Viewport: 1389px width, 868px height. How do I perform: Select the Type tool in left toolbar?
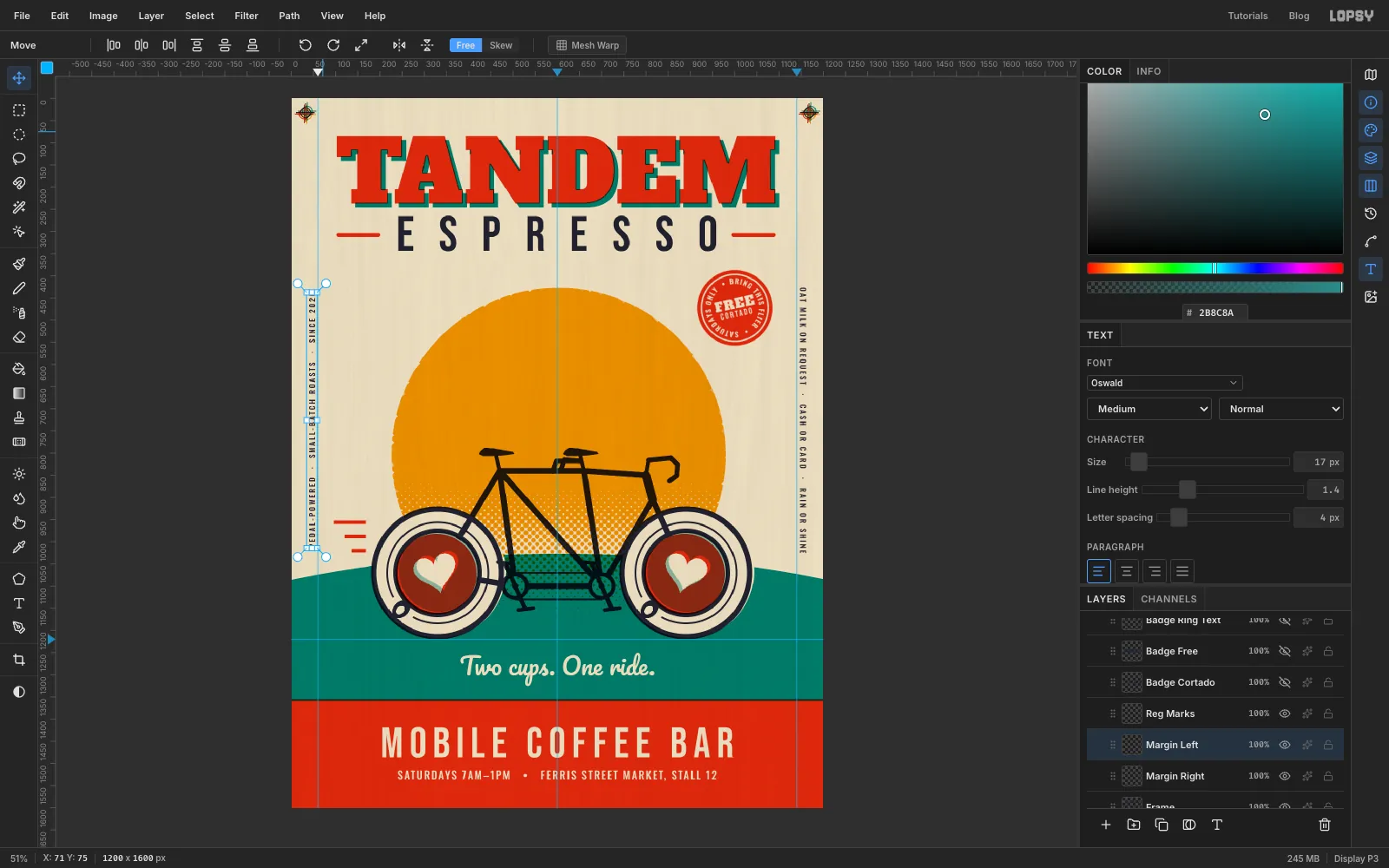coord(19,603)
